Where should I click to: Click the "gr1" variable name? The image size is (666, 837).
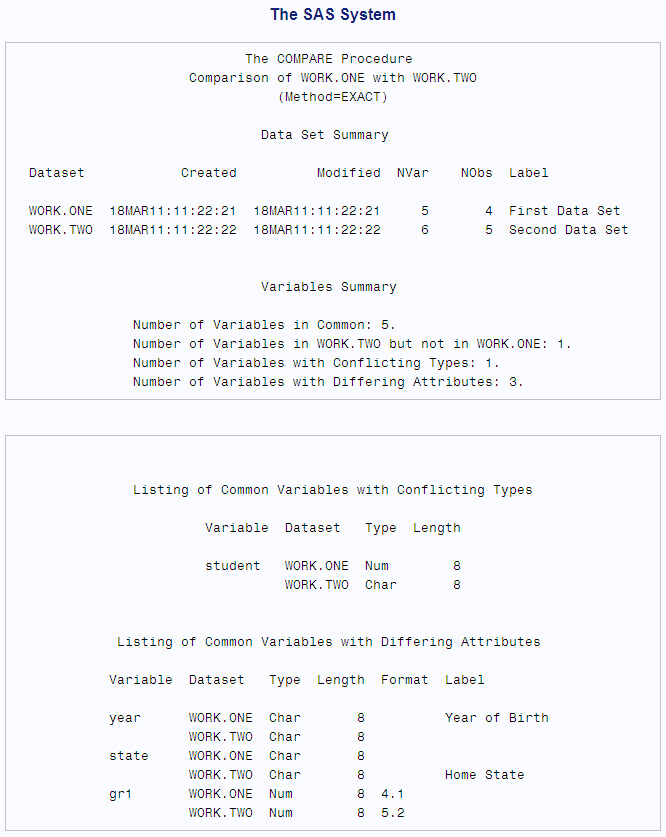[121, 794]
